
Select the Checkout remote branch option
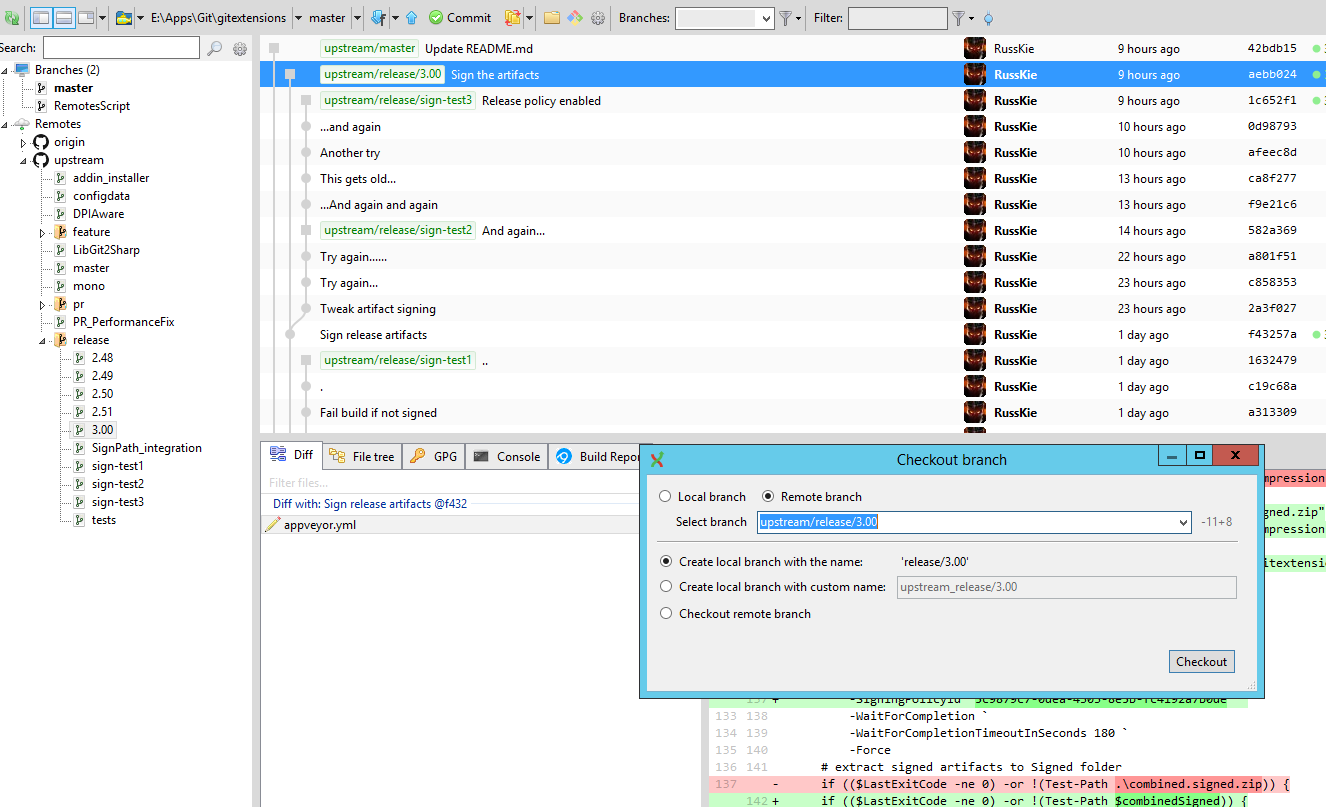[x=666, y=613]
